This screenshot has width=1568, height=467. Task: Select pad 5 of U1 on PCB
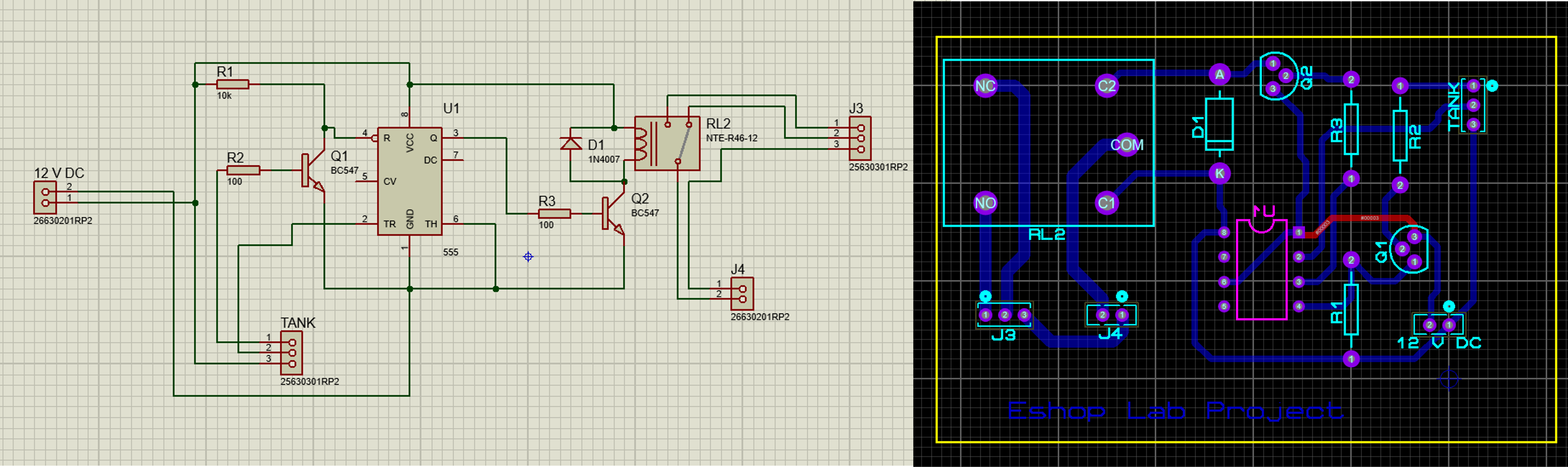(1224, 306)
